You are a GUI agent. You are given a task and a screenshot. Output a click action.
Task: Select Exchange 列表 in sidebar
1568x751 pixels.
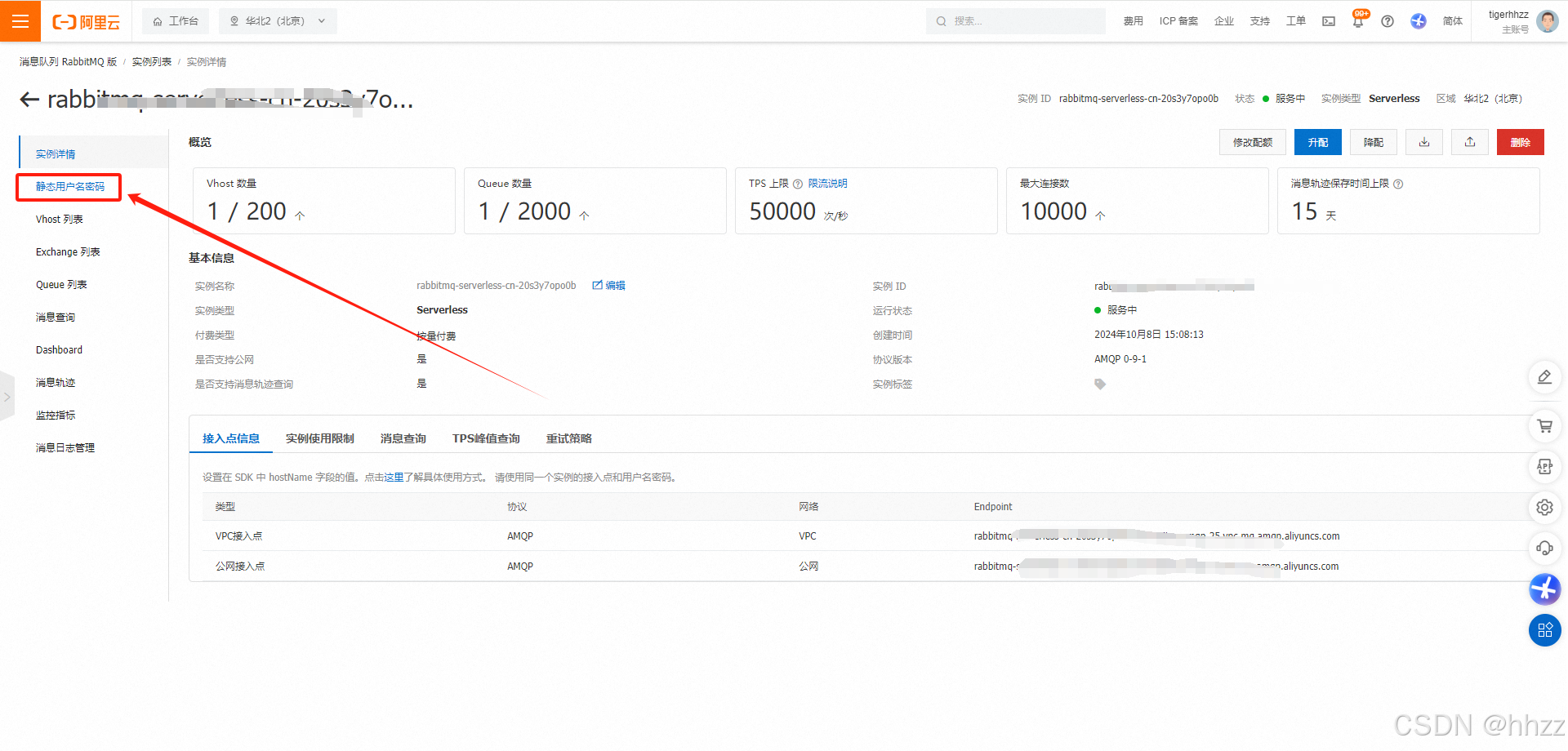click(x=68, y=252)
